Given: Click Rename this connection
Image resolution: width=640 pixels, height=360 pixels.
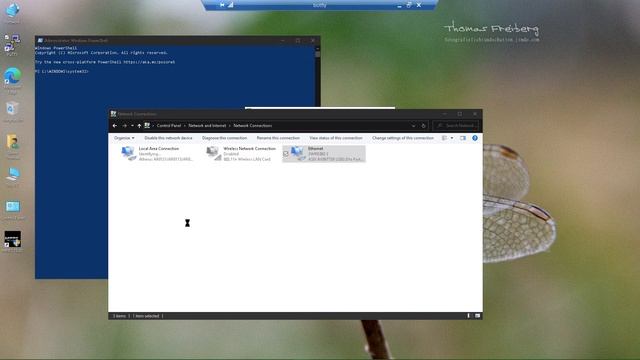Looking at the screenshot, I should coord(278,138).
